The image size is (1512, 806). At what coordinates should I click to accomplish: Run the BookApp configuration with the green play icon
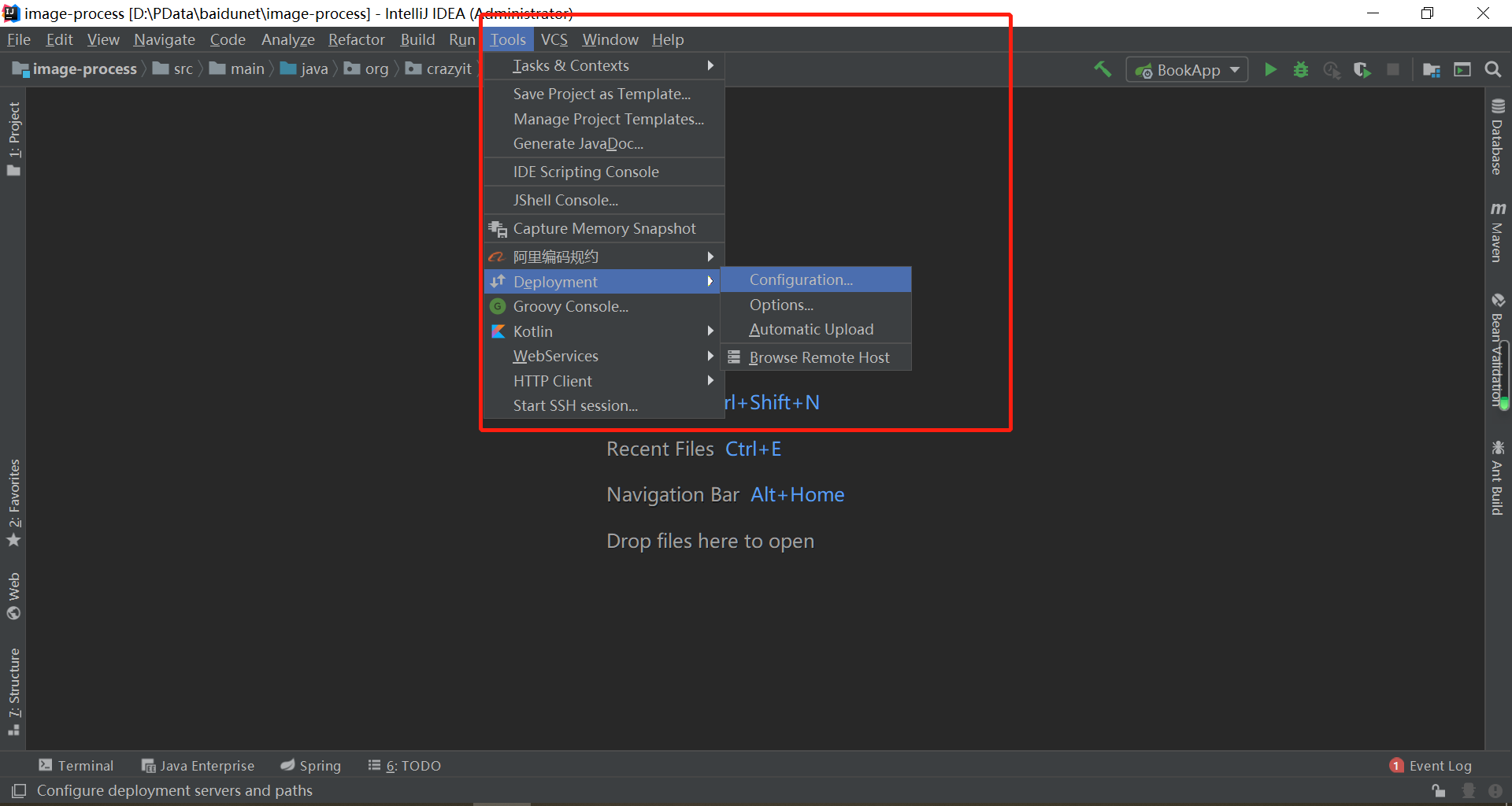[1270, 69]
